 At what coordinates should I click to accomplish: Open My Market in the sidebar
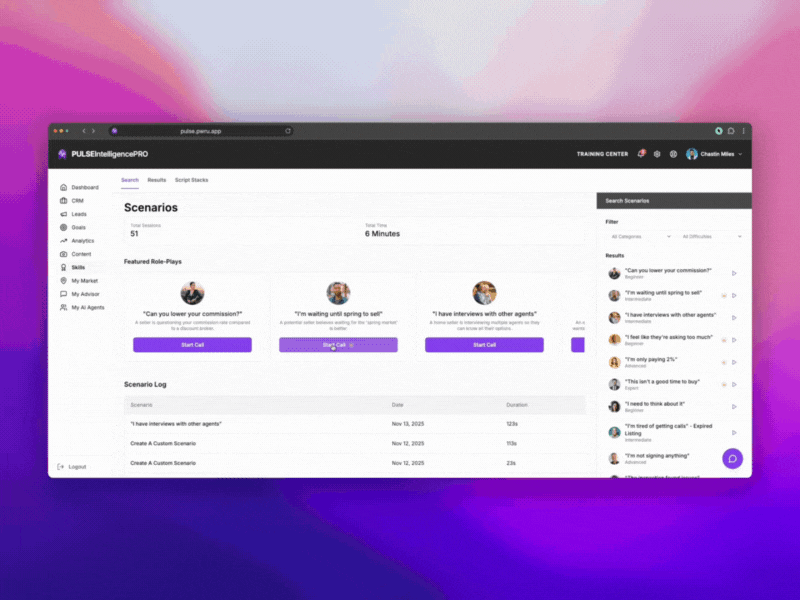[x=79, y=281]
